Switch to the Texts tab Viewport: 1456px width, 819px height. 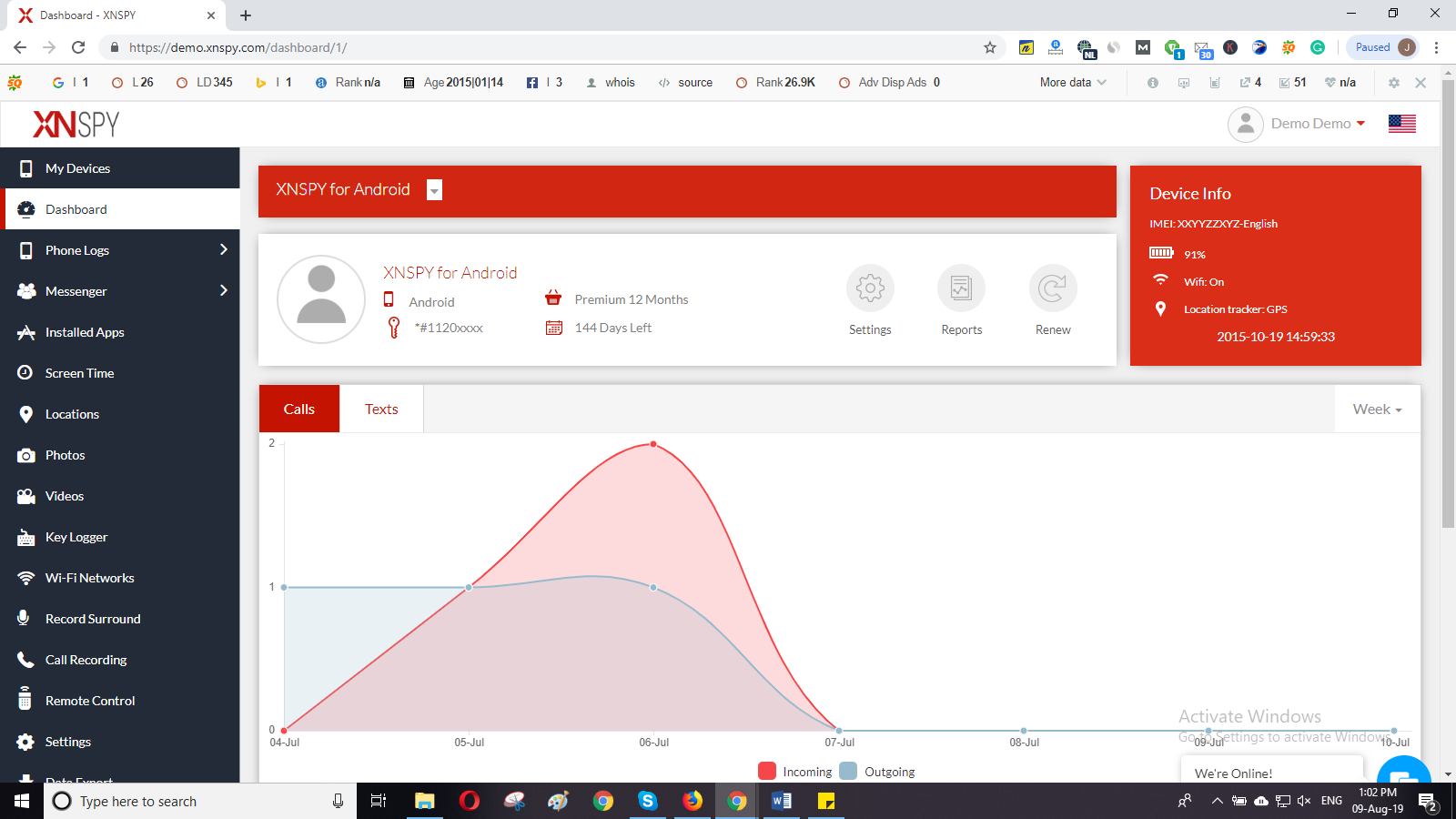tap(381, 409)
